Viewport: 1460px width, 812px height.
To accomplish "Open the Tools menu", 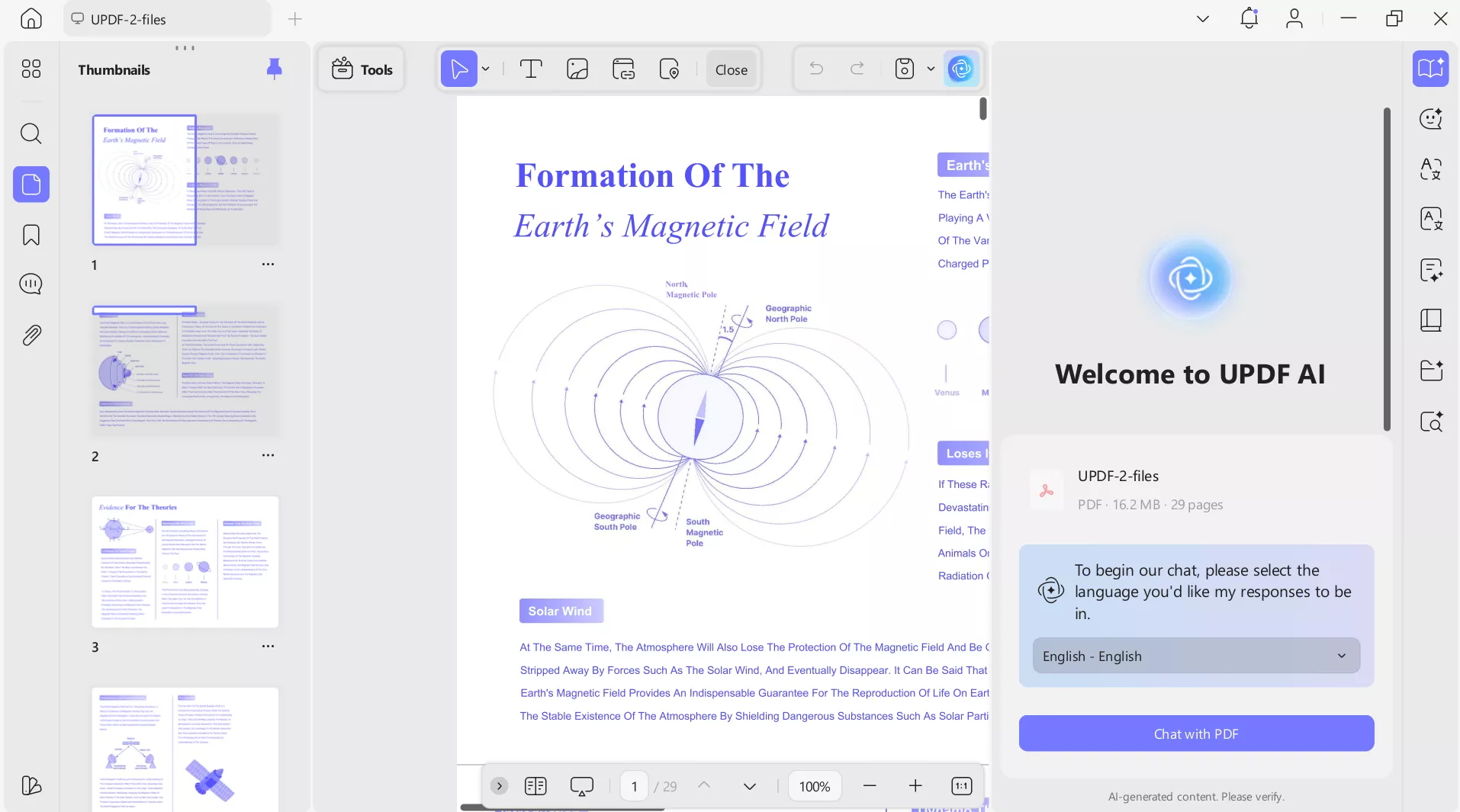I will 362,69.
